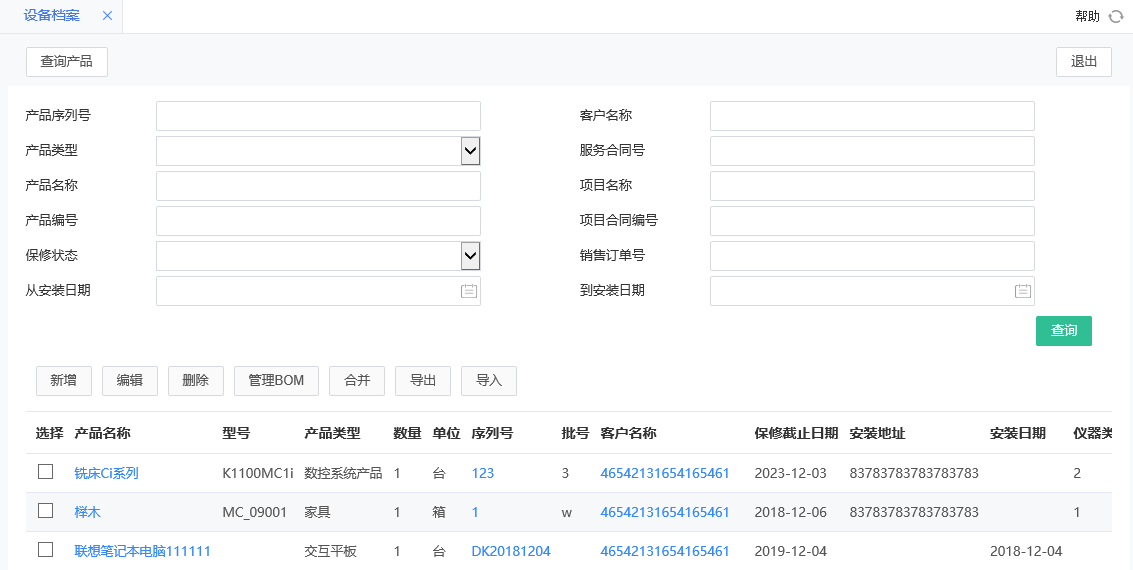Click the 退出 button
Screen dimensions: 1133x570
click(x=1083, y=61)
